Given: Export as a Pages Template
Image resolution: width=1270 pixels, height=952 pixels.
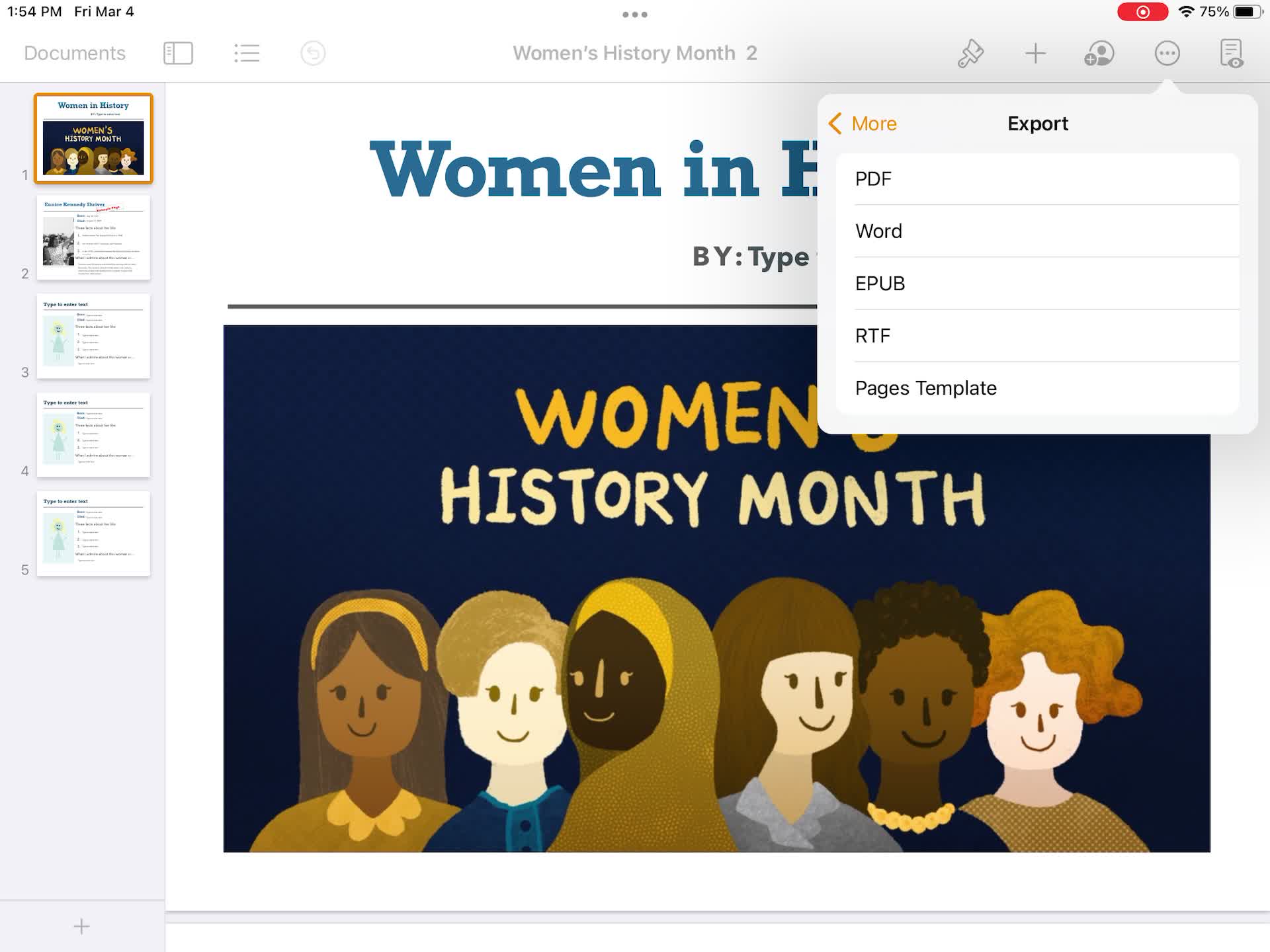Looking at the screenshot, I should [925, 388].
